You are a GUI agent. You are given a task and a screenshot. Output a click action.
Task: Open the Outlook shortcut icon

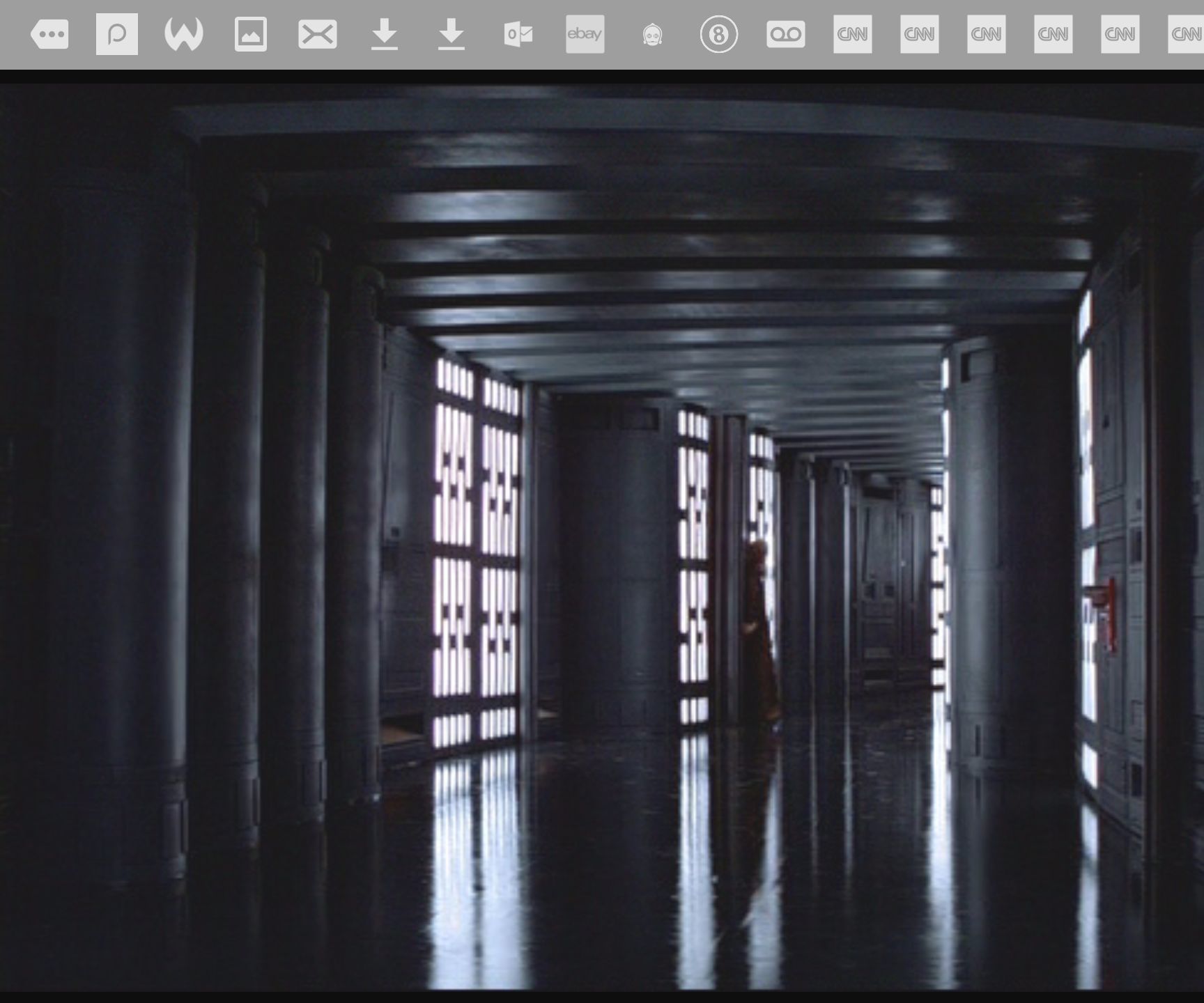pyautogui.click(x=518, y=34)
